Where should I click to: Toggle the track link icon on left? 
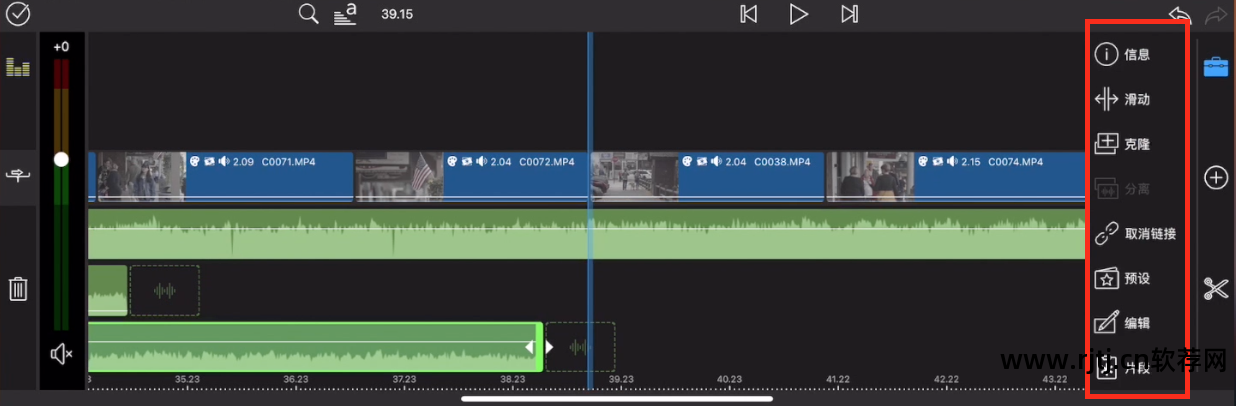pyautogui.click(x=18, y=176)
